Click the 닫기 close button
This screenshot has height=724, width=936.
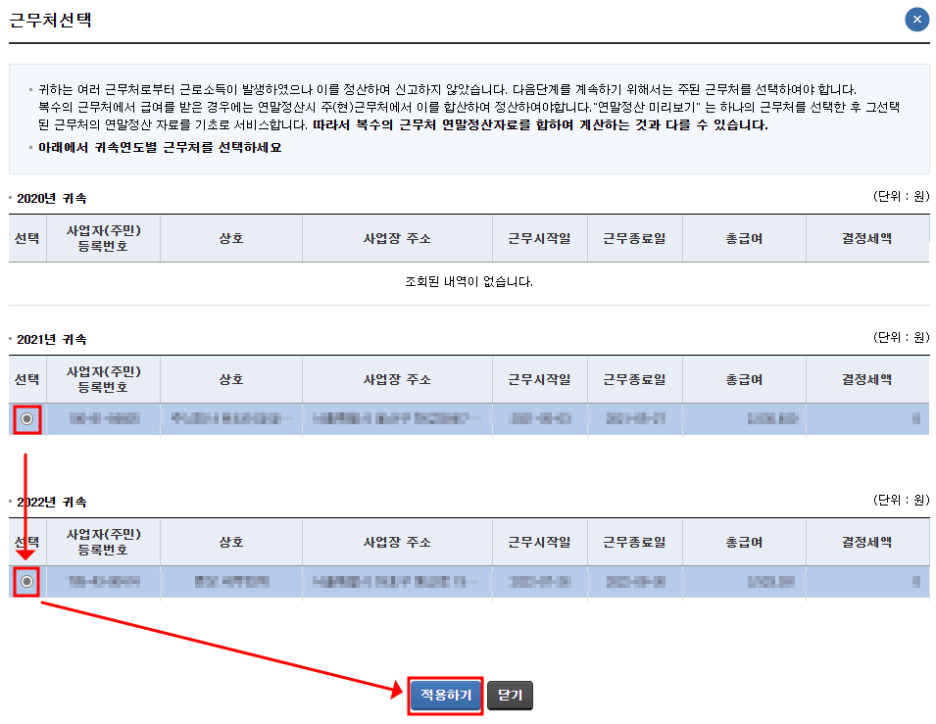509,695
